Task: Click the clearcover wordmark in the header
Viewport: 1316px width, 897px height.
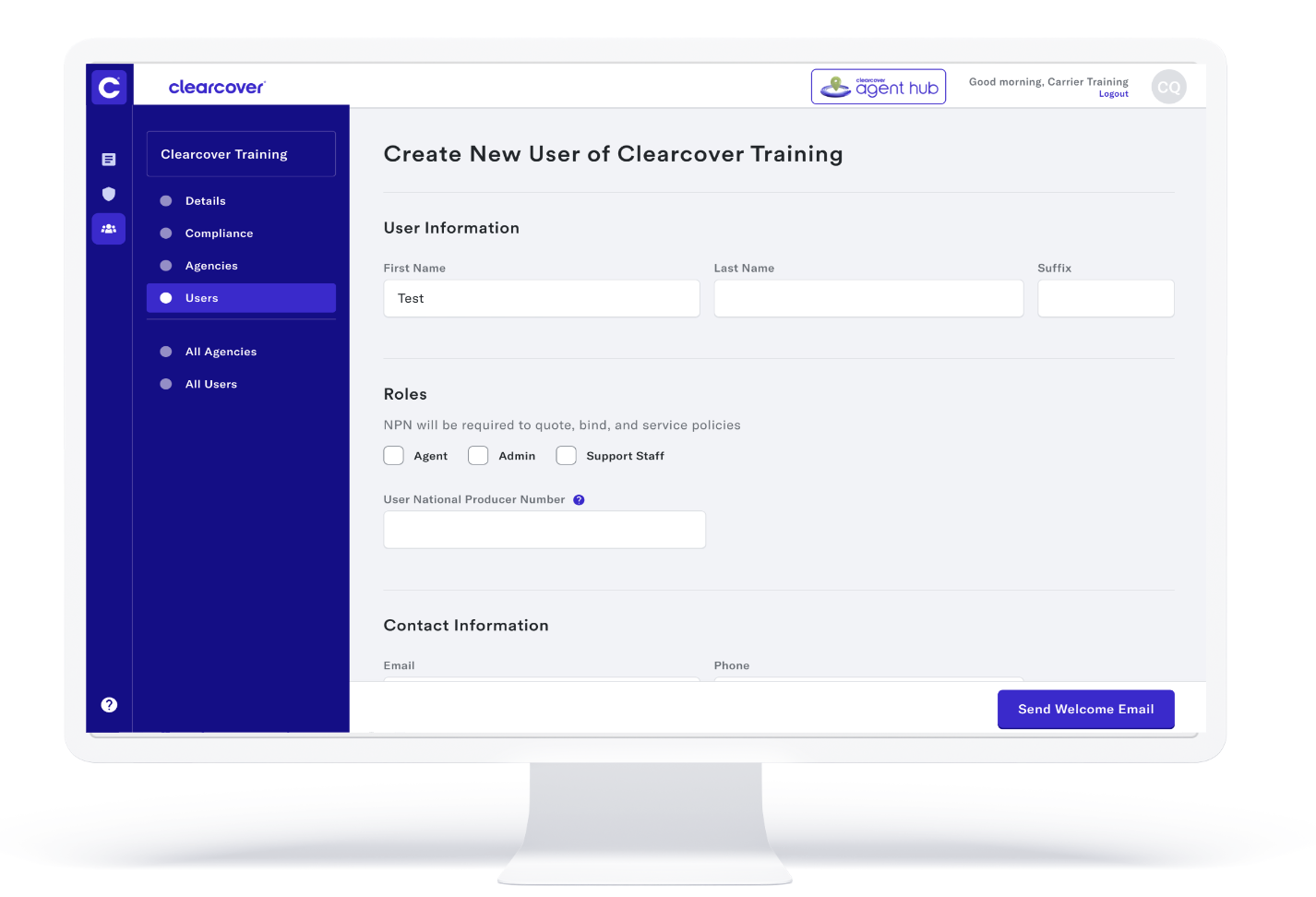Action: point(216,86)
